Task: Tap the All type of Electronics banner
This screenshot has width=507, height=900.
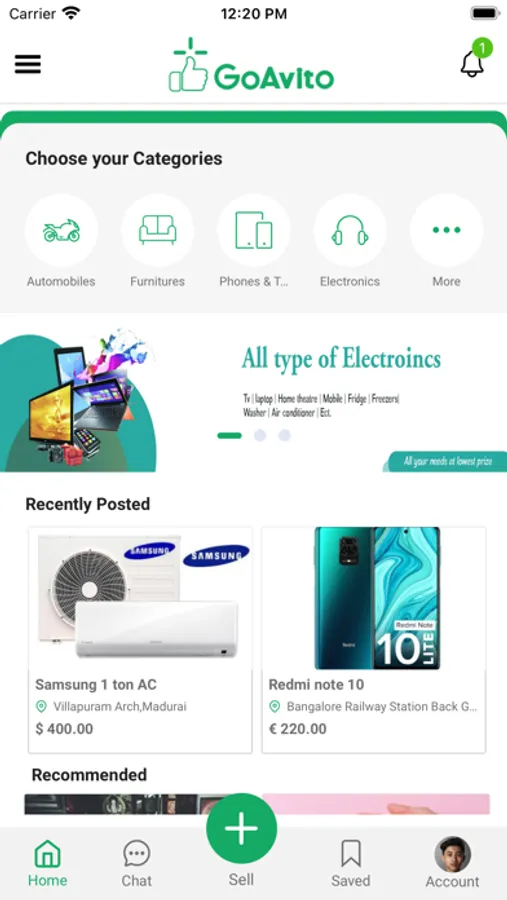Action: (253, 393)
